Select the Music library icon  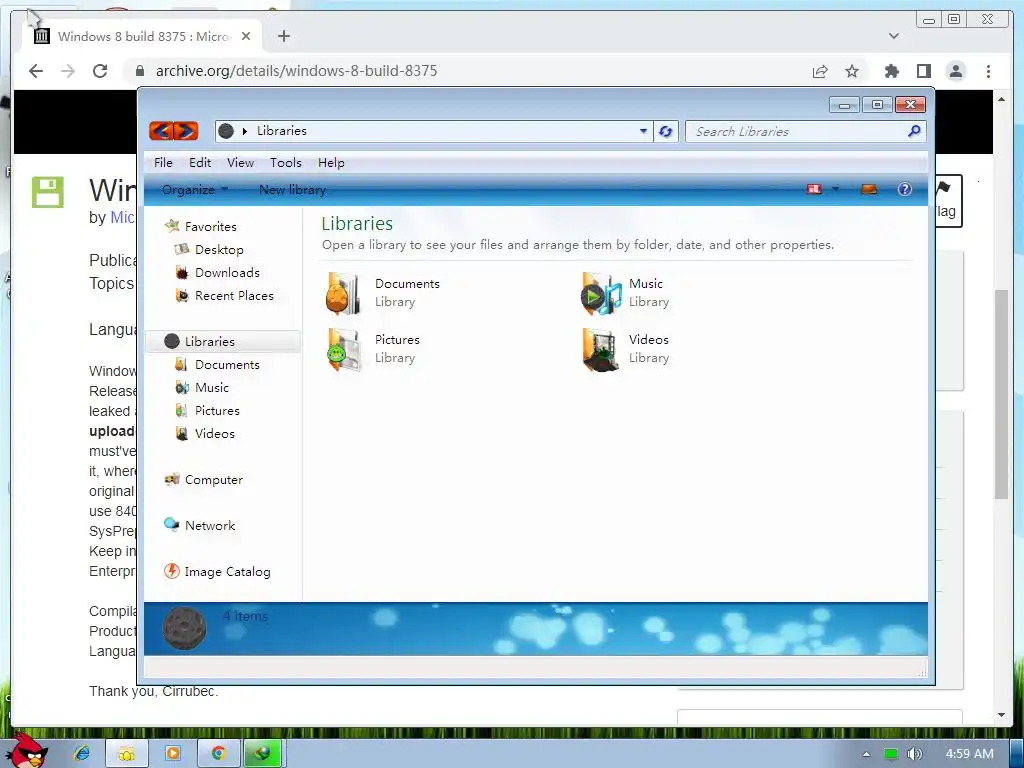(600, 293)
